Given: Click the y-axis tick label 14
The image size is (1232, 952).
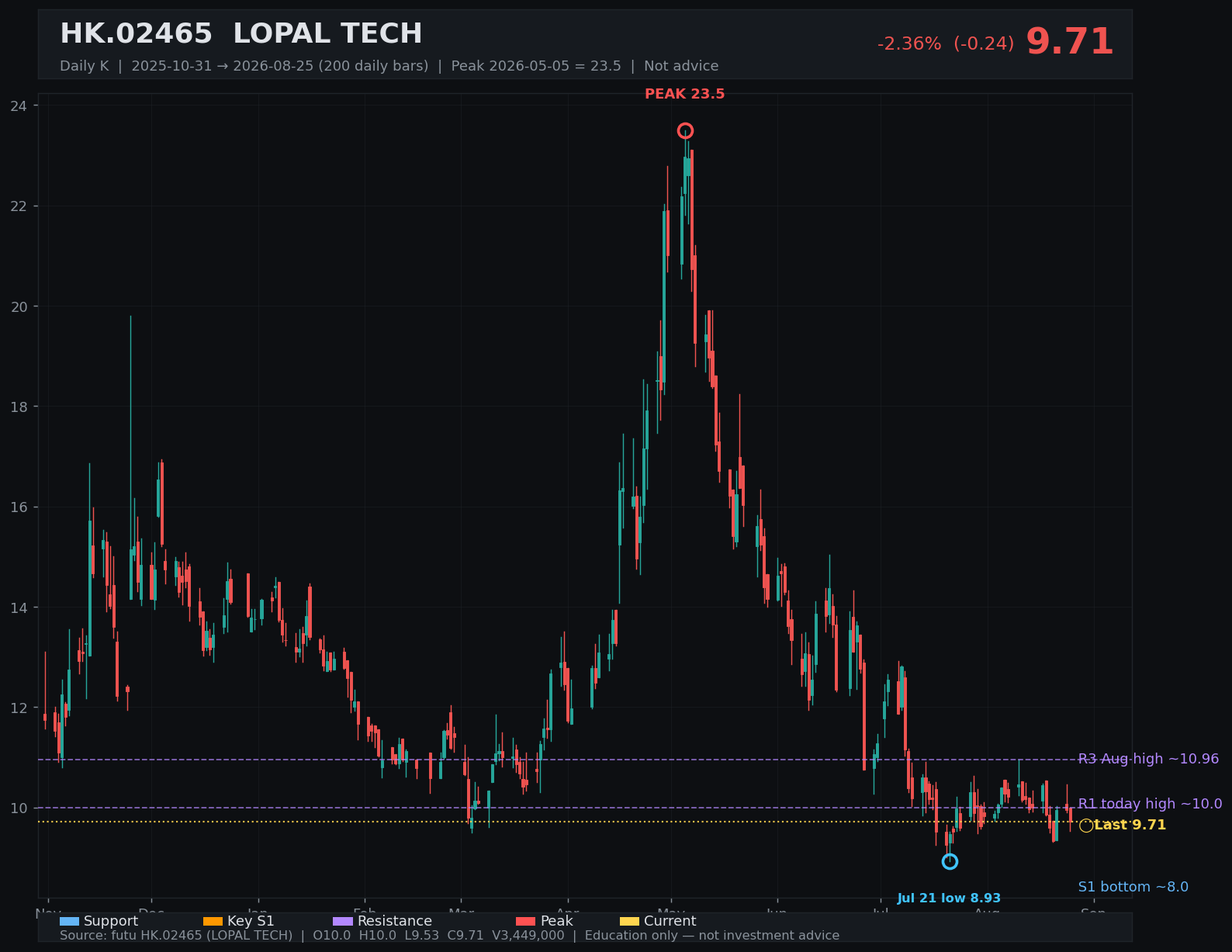Looking at the screenshot, I should 19,608.
